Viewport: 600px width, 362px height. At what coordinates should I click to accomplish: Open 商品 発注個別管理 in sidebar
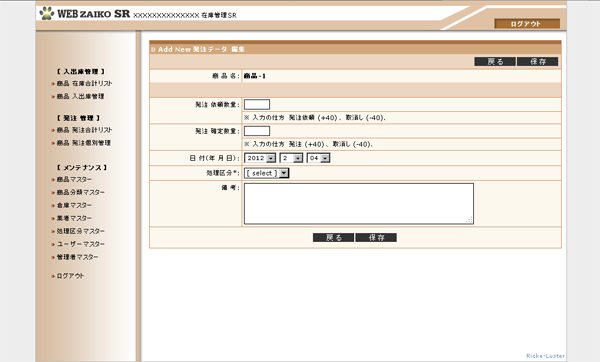[83, 143]
